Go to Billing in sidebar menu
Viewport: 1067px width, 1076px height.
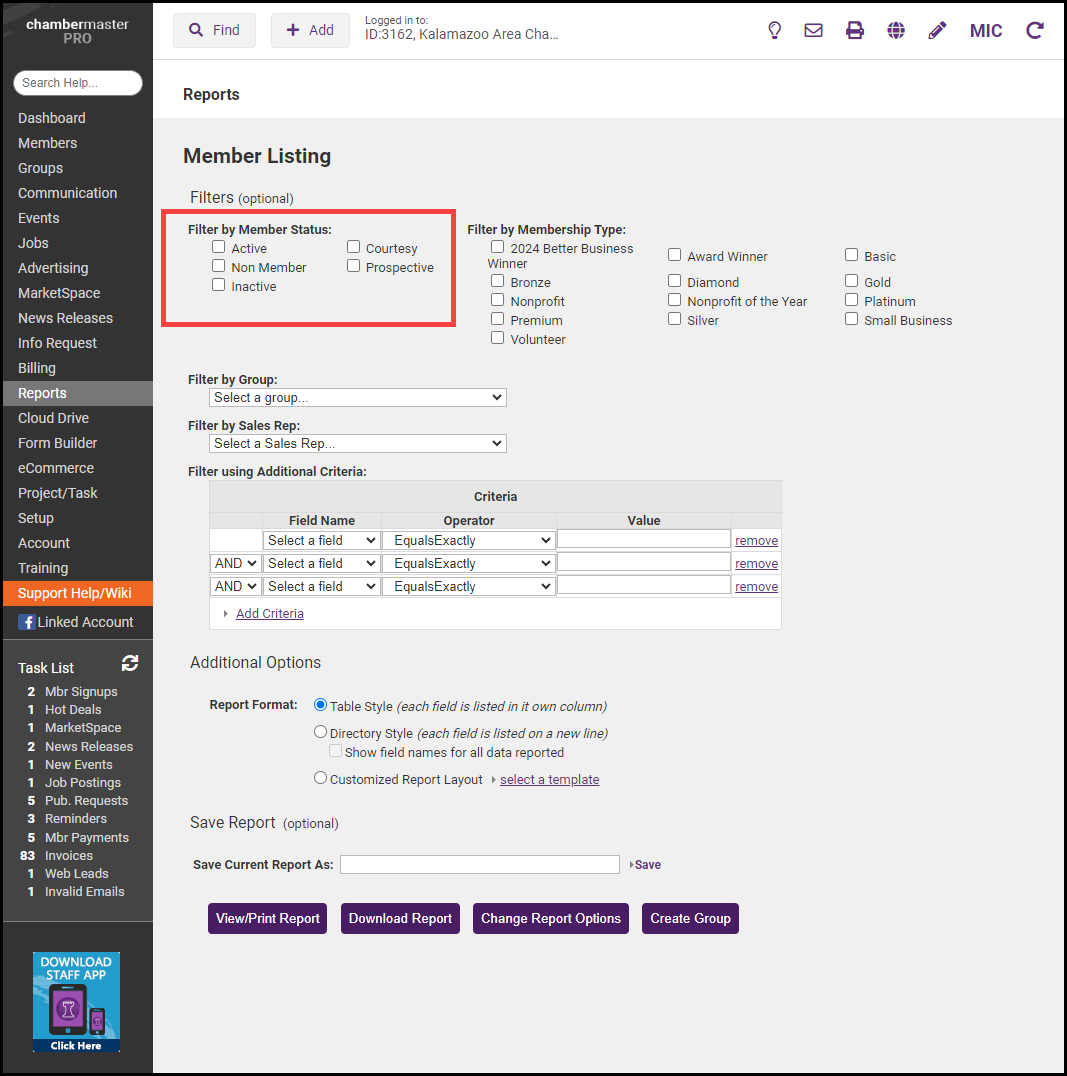pyautogui.click(x=37, y=368)
